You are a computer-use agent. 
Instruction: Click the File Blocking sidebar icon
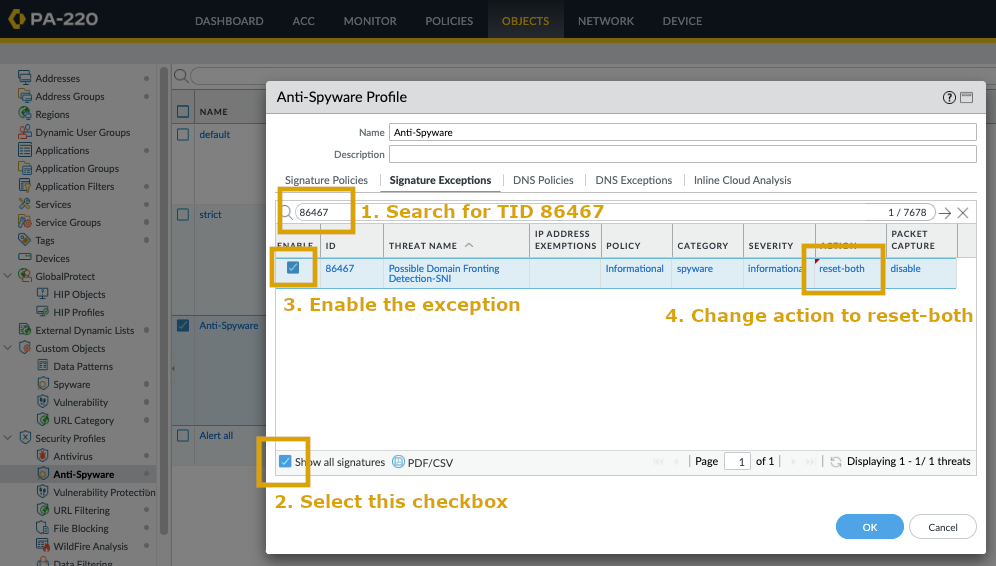tap(43, 528)
